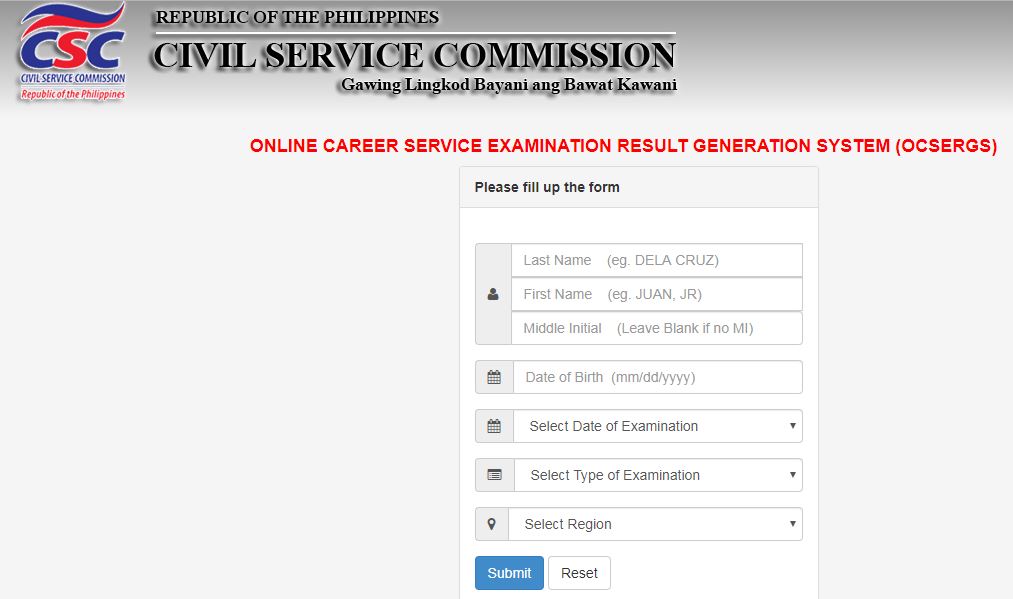Image resolution: width=1013 pixels, height=599 pixels.
Task: Open the Select Type of Examination dropdown
Action: click(x=655, y=475)
